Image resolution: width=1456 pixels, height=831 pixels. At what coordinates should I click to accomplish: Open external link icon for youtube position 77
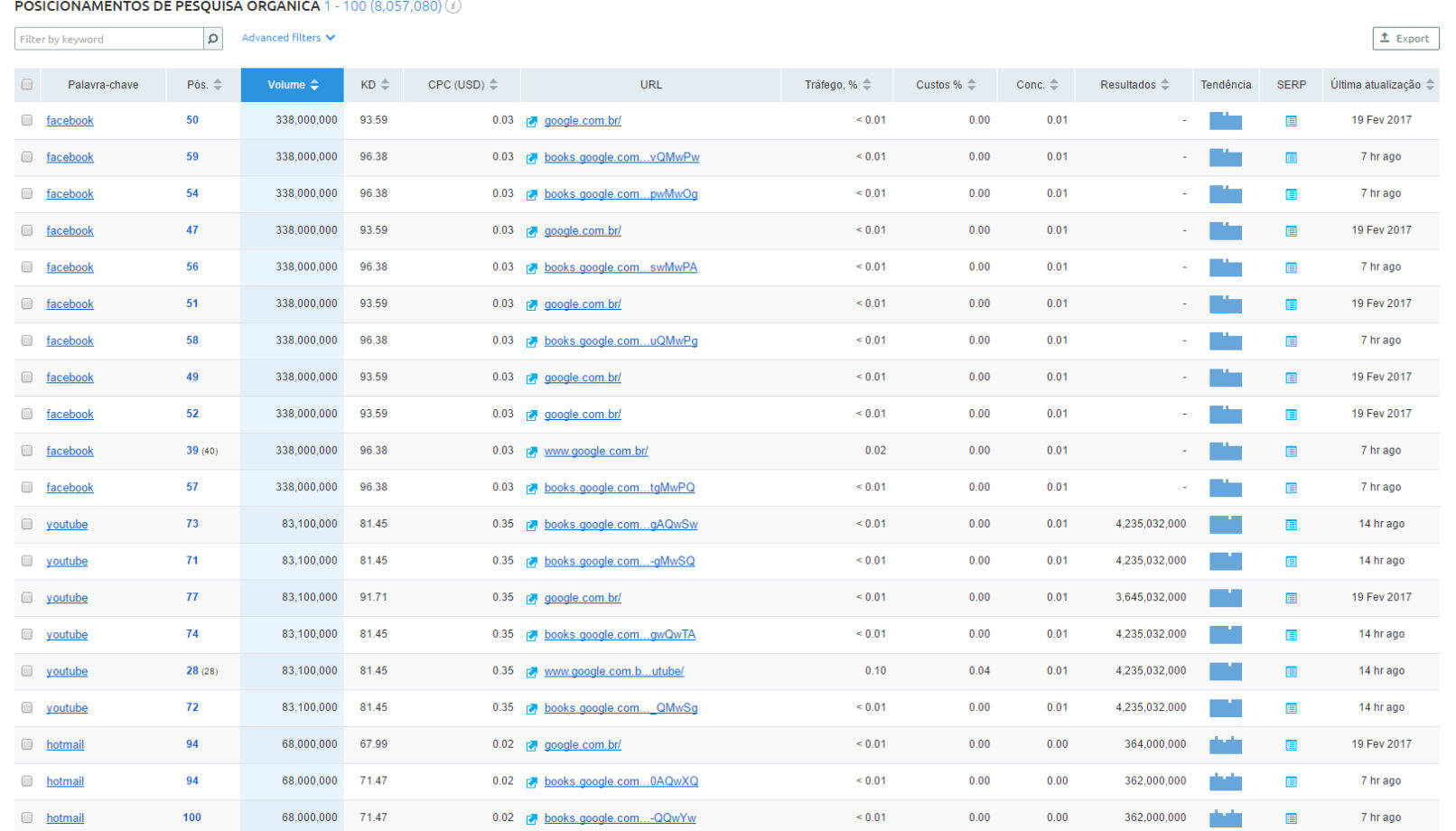click(x=532, y=599)
